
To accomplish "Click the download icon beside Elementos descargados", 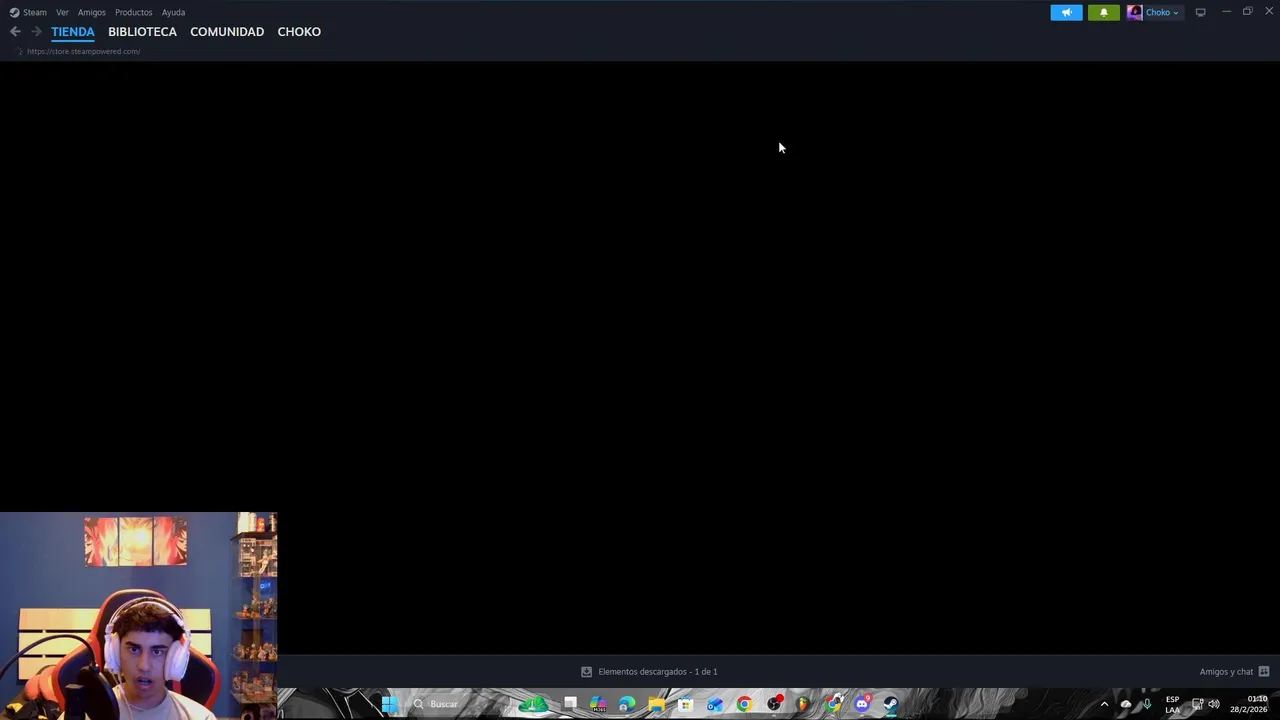I will click(587, 672).
